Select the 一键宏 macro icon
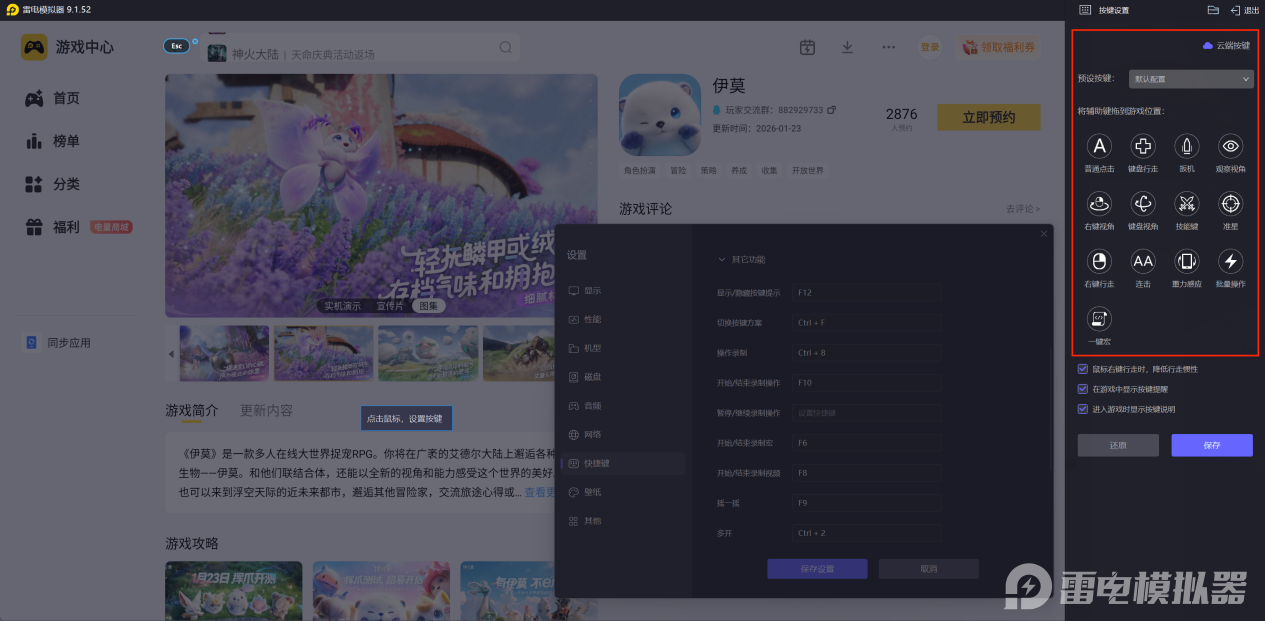This screenshot has height=621, width=1265. click(x=1099, y=319)
